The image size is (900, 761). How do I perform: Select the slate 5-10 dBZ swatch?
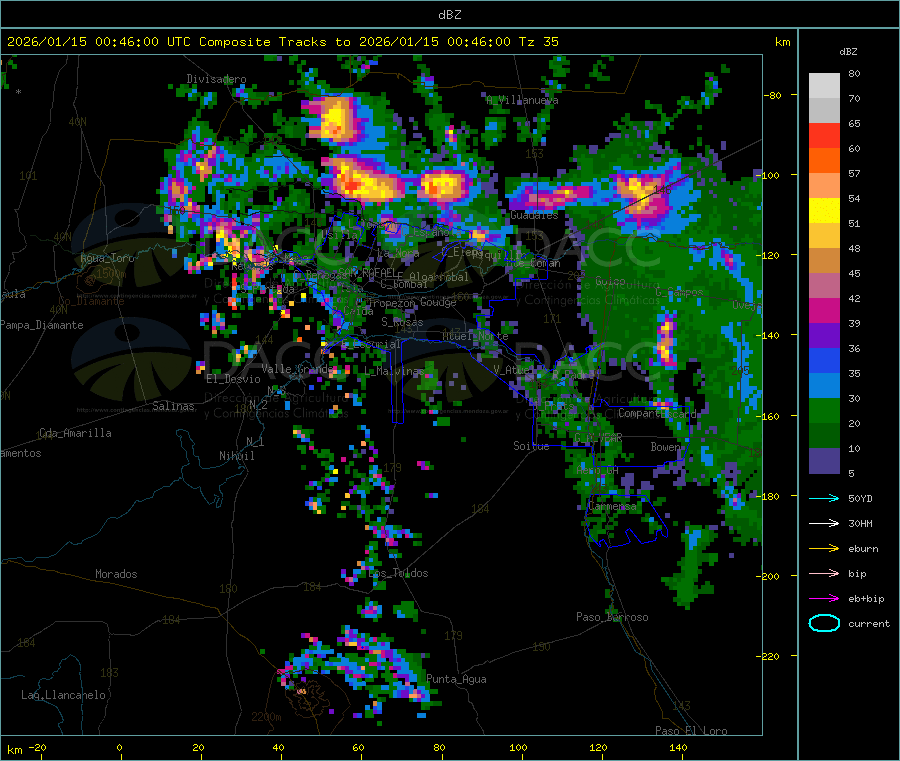click(824, 461)
